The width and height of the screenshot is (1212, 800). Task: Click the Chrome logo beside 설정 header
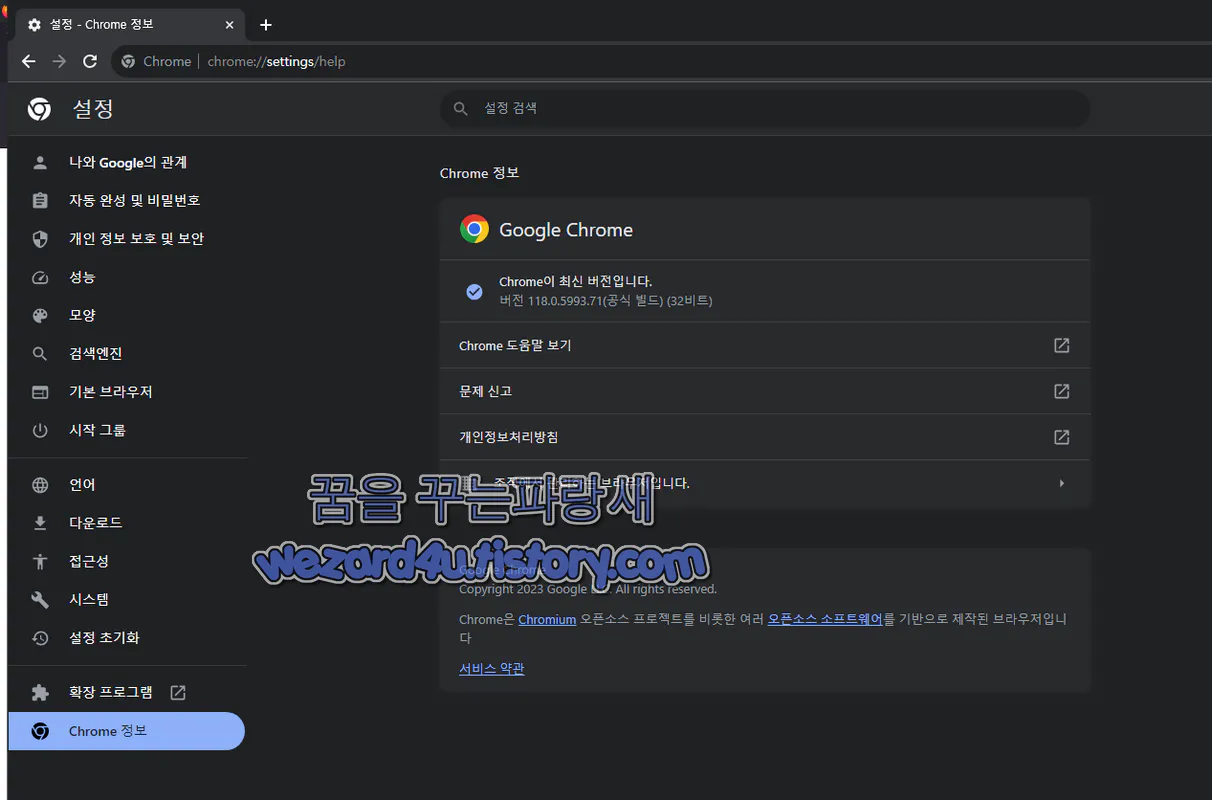40,109
